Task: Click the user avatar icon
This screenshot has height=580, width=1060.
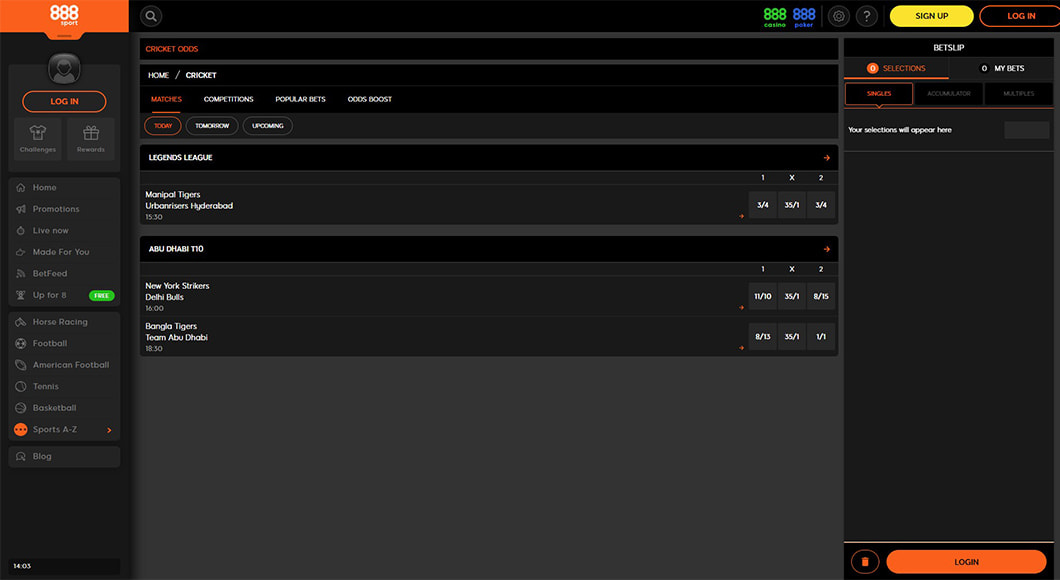Action: pyautogui.click(x=64, y=68)
